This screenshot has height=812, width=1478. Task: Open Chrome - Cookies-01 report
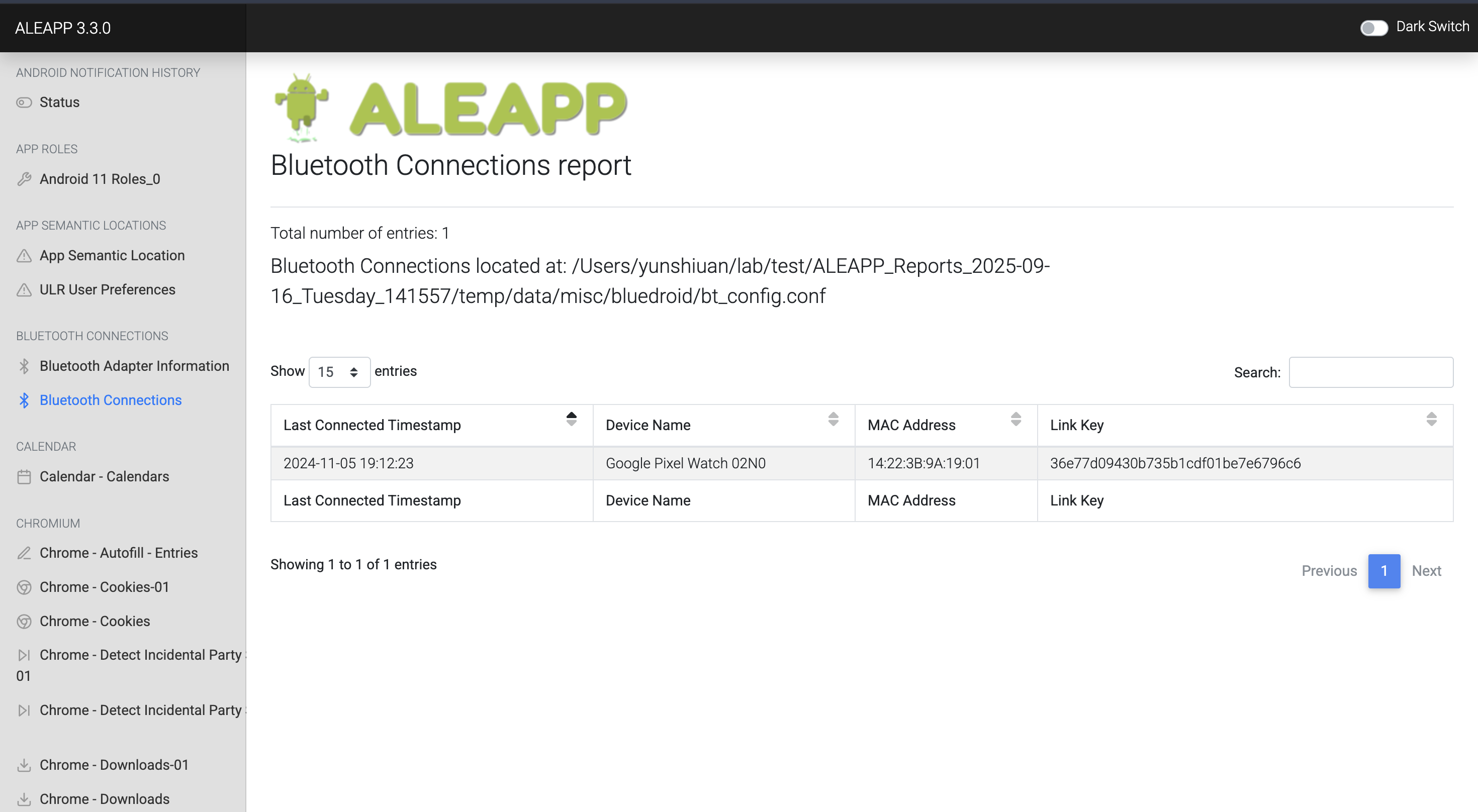coord(105,587)
